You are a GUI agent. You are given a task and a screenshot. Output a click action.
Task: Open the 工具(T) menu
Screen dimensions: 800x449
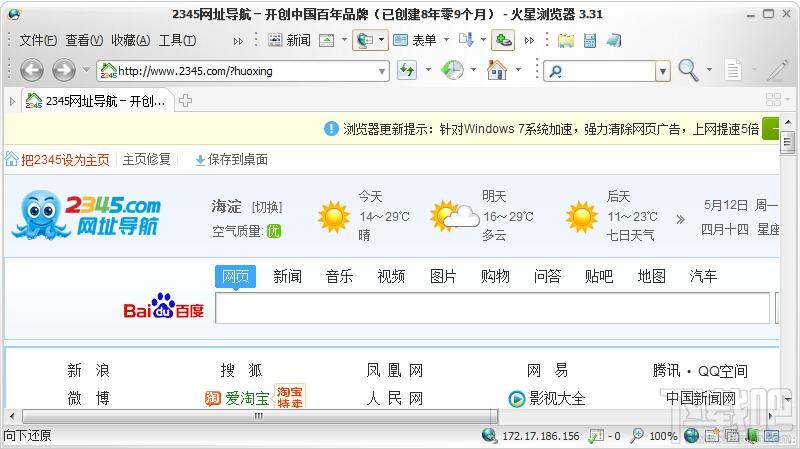coord(178,40)
